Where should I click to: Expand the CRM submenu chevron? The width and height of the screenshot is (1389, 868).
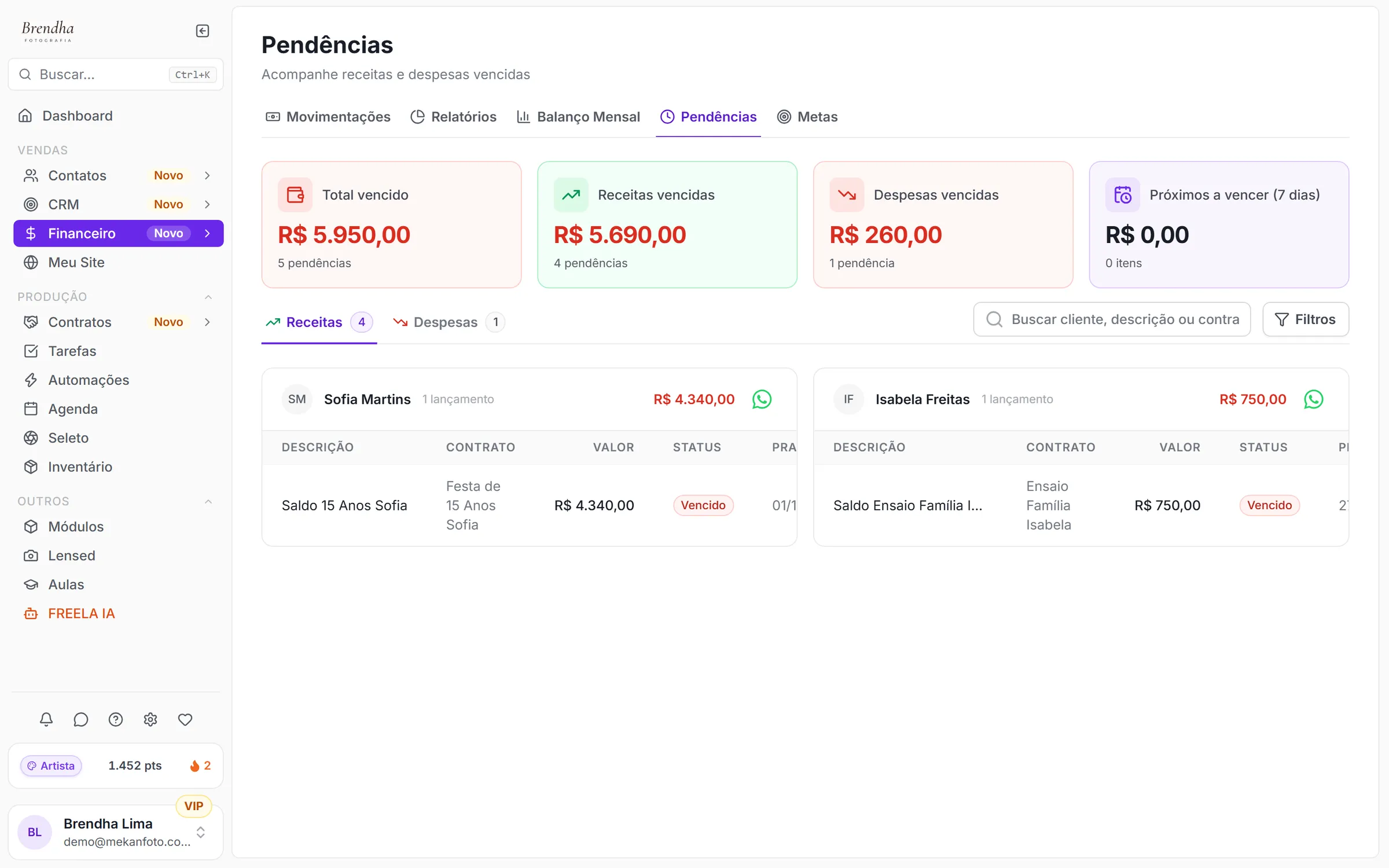point(207,204)
